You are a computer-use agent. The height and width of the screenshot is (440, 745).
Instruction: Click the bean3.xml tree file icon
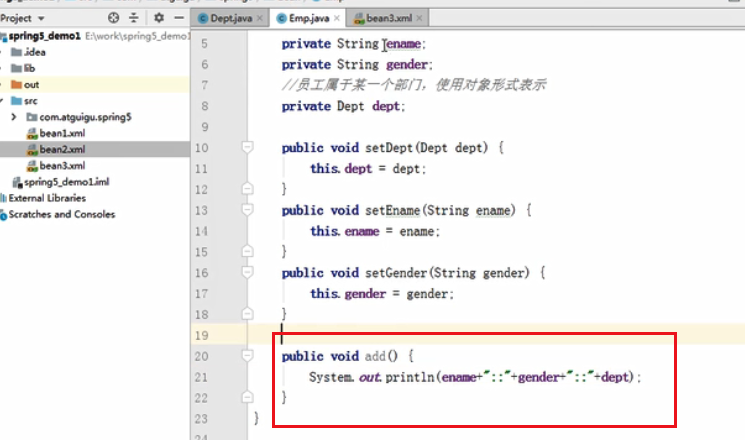coord(32,166)
